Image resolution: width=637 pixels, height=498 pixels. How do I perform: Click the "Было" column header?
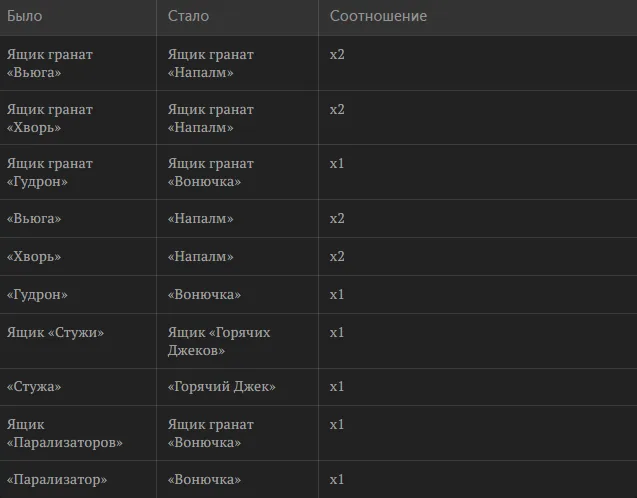[24, 16]
